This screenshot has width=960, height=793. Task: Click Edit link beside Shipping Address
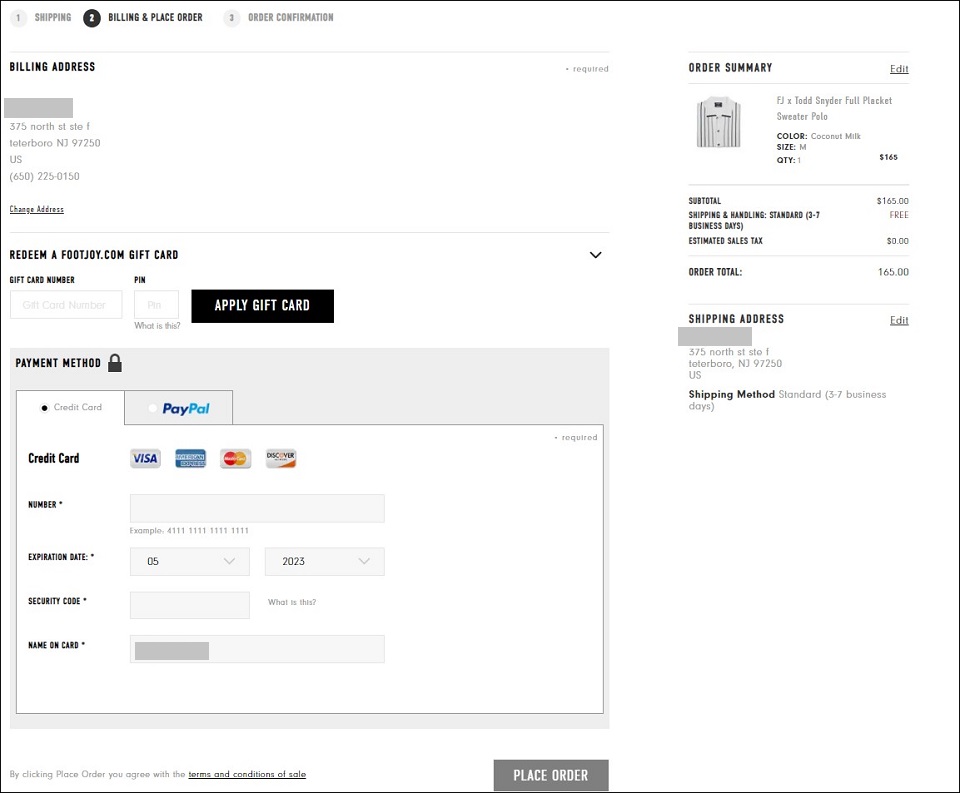pyautogui.click(x=899, y=320)
